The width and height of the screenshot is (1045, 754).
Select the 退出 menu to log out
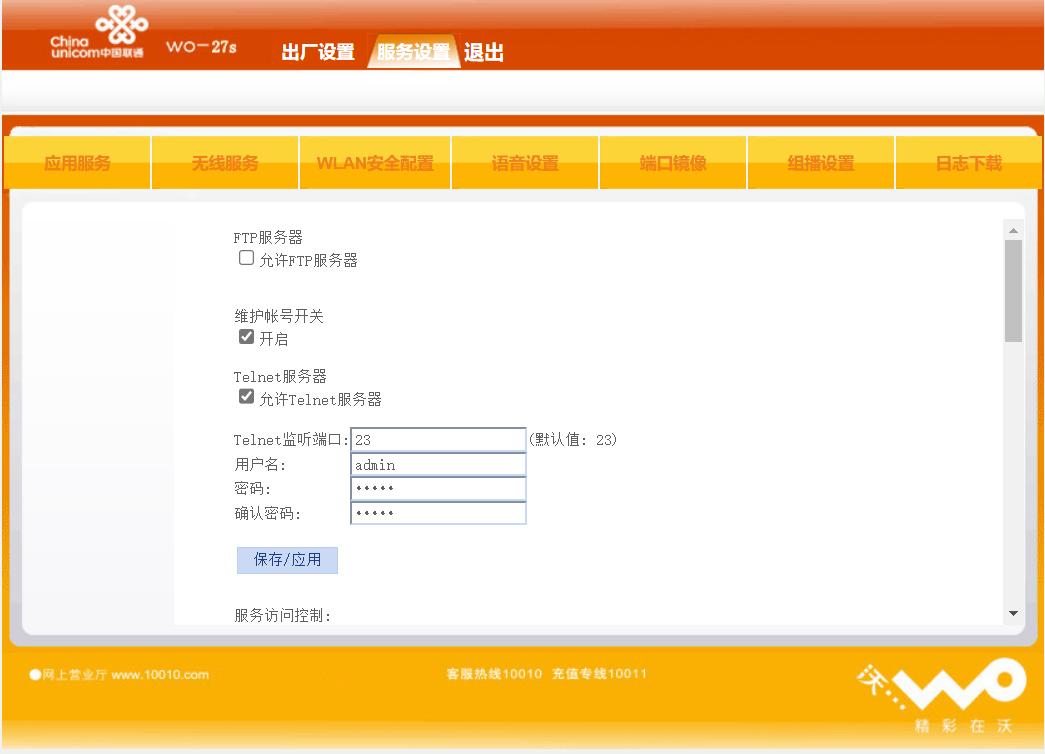483,51
